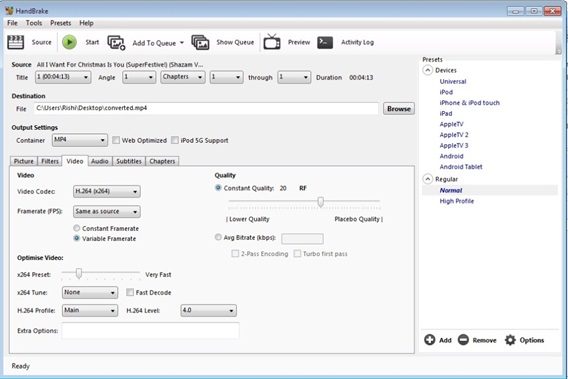Select the Universal preset
Image resolution: width=568 pixels, height=379 pixels.
click(x=453, y=82)
